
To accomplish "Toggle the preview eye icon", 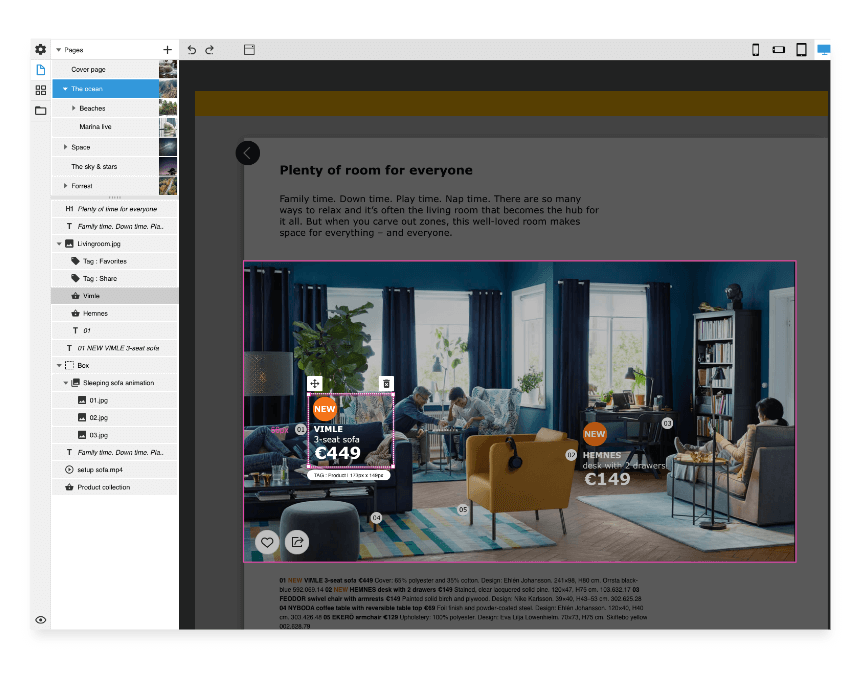I will 41,620.
